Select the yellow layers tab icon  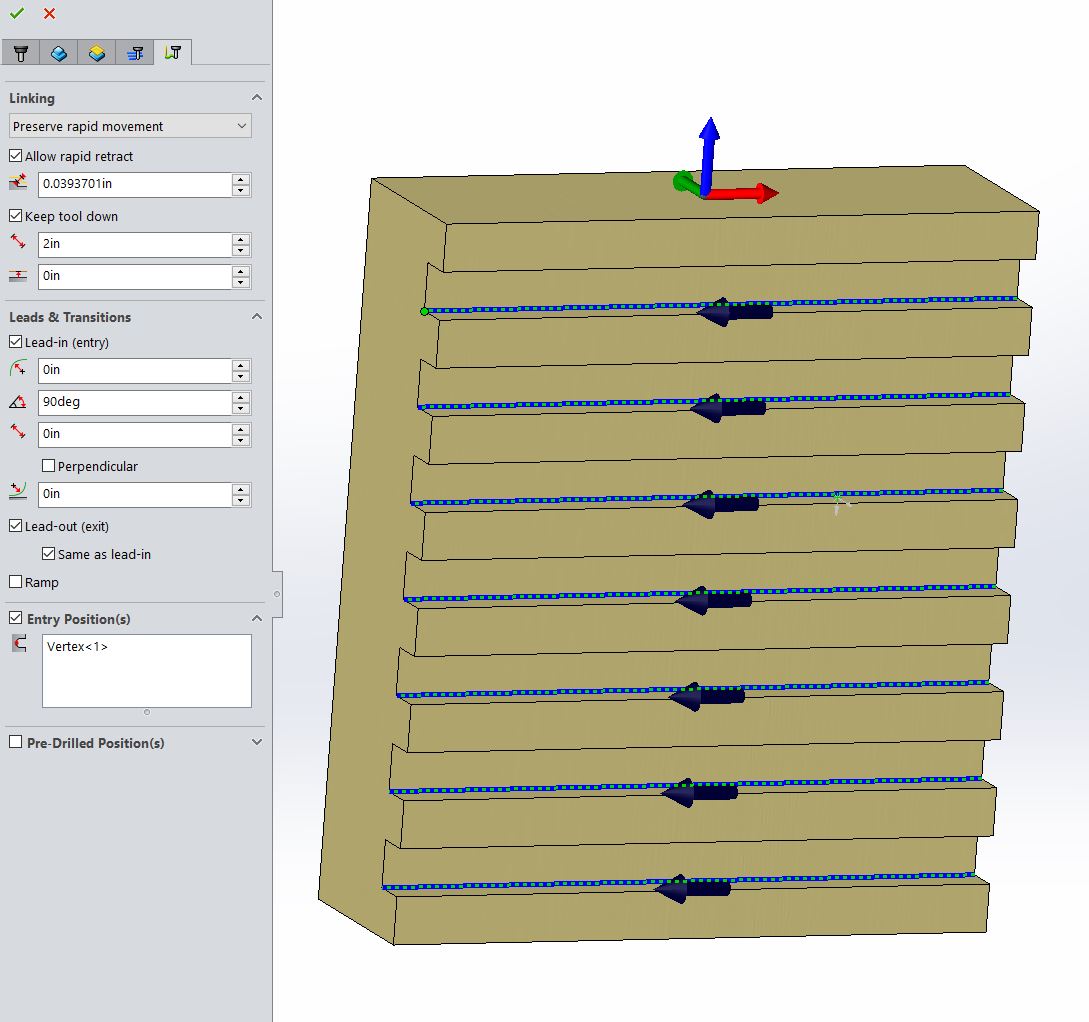(97, 52)
